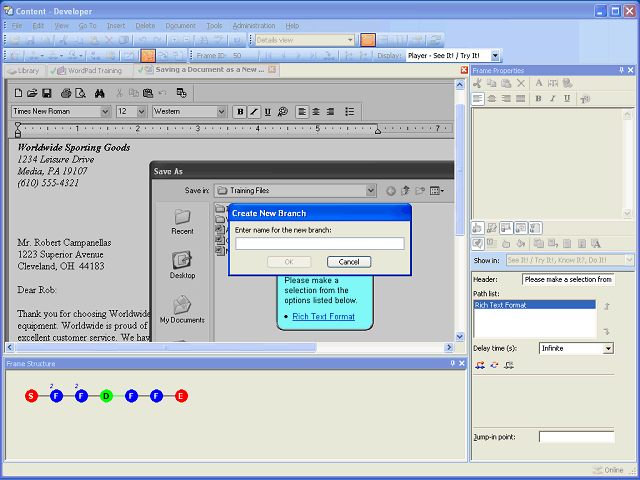640x480 pixels.
Task: Toggle the orange highlighted button beside Details view
Action: (367, 40)
